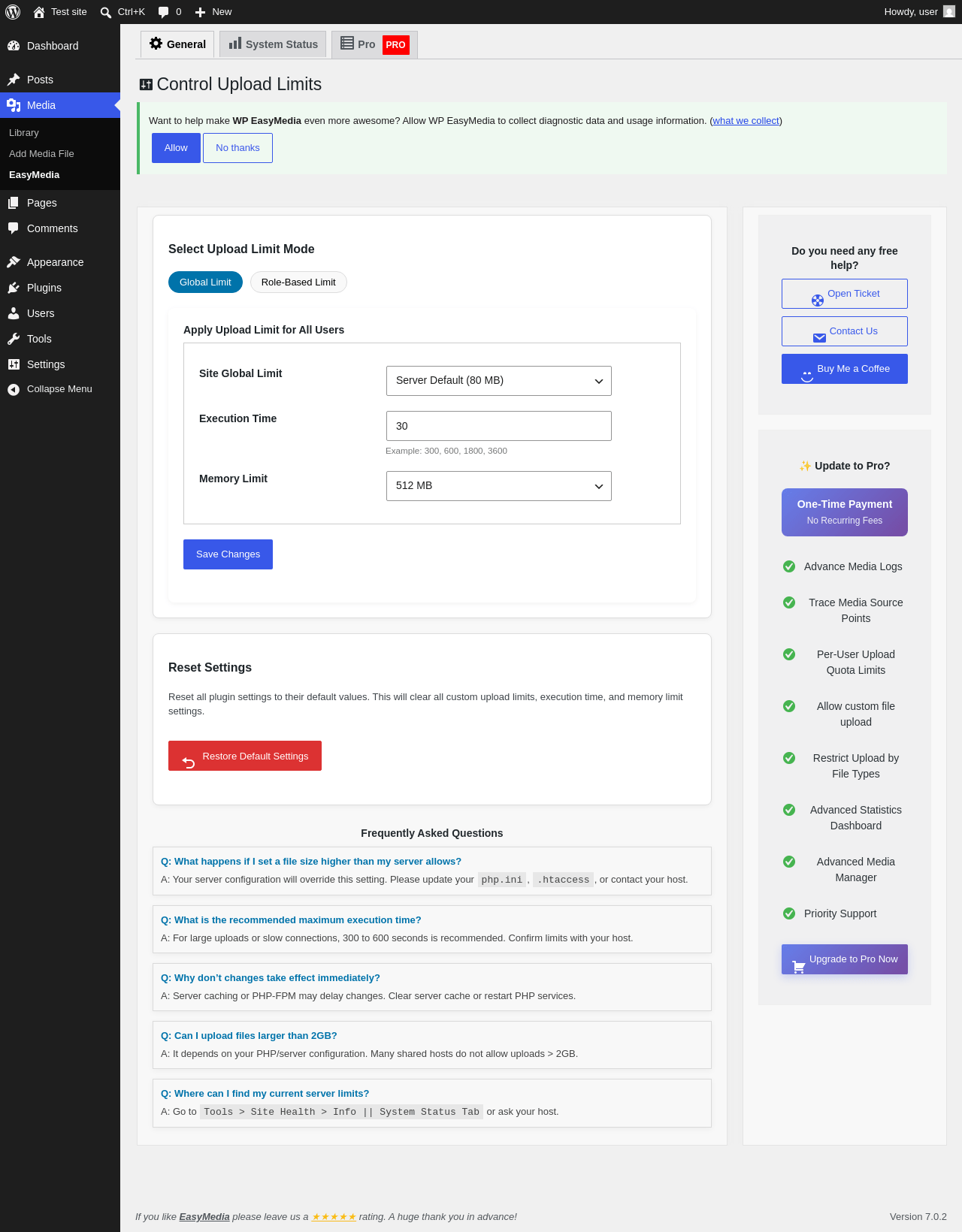The image size is (962, 1232).
Task: Click the Appearance paintbrush icon
Action: (14, 262)
